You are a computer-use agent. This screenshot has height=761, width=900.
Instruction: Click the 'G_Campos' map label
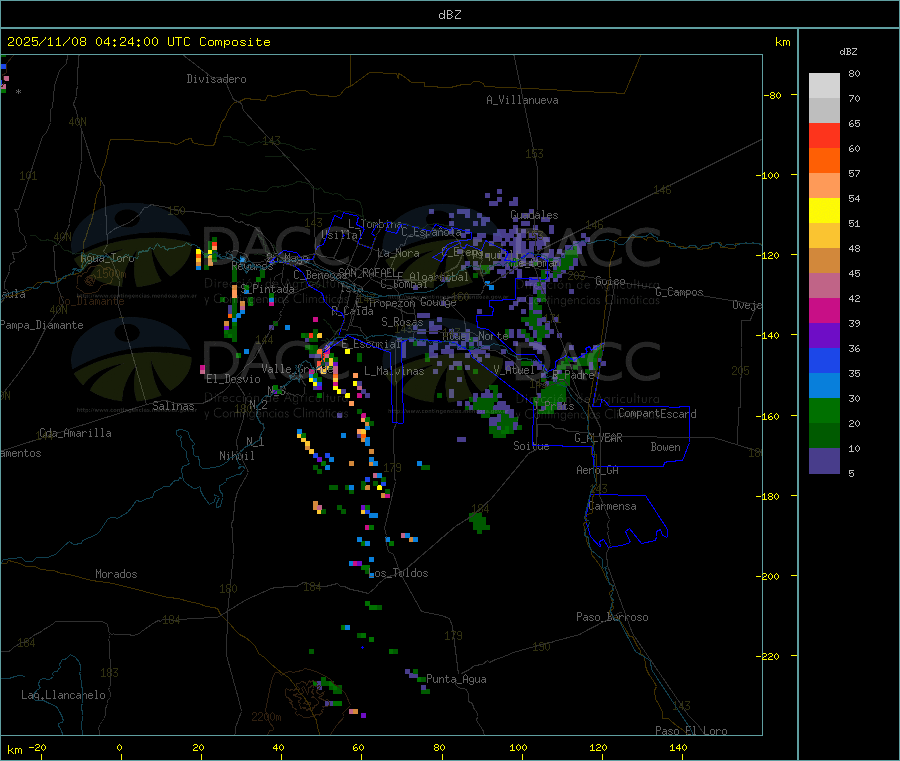click(x=679, y=292)
